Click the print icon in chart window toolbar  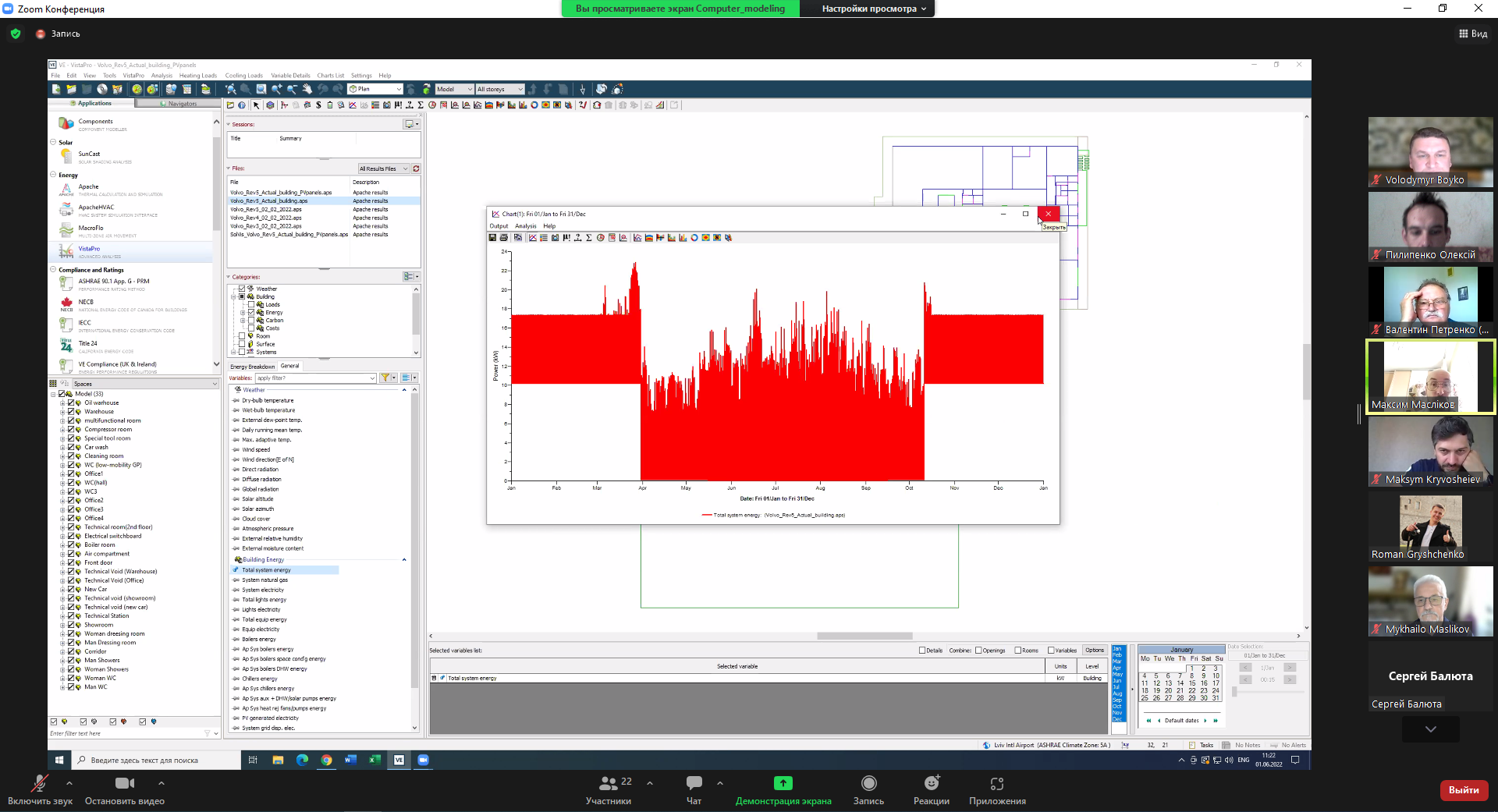tap(504, 238)
